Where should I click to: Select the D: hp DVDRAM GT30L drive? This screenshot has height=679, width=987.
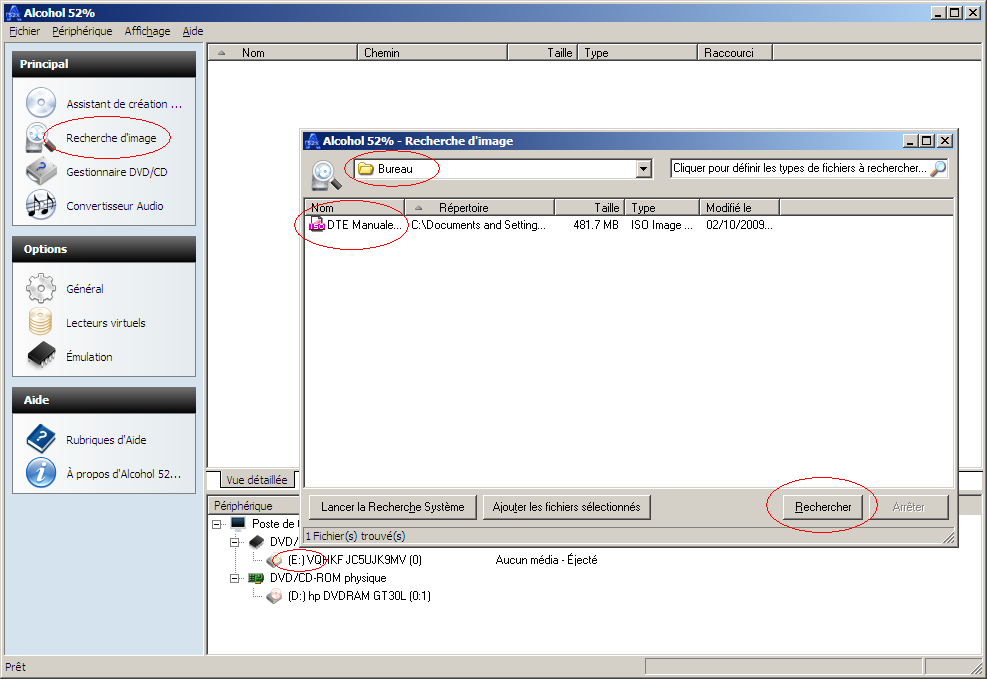[x=359, y=596]
